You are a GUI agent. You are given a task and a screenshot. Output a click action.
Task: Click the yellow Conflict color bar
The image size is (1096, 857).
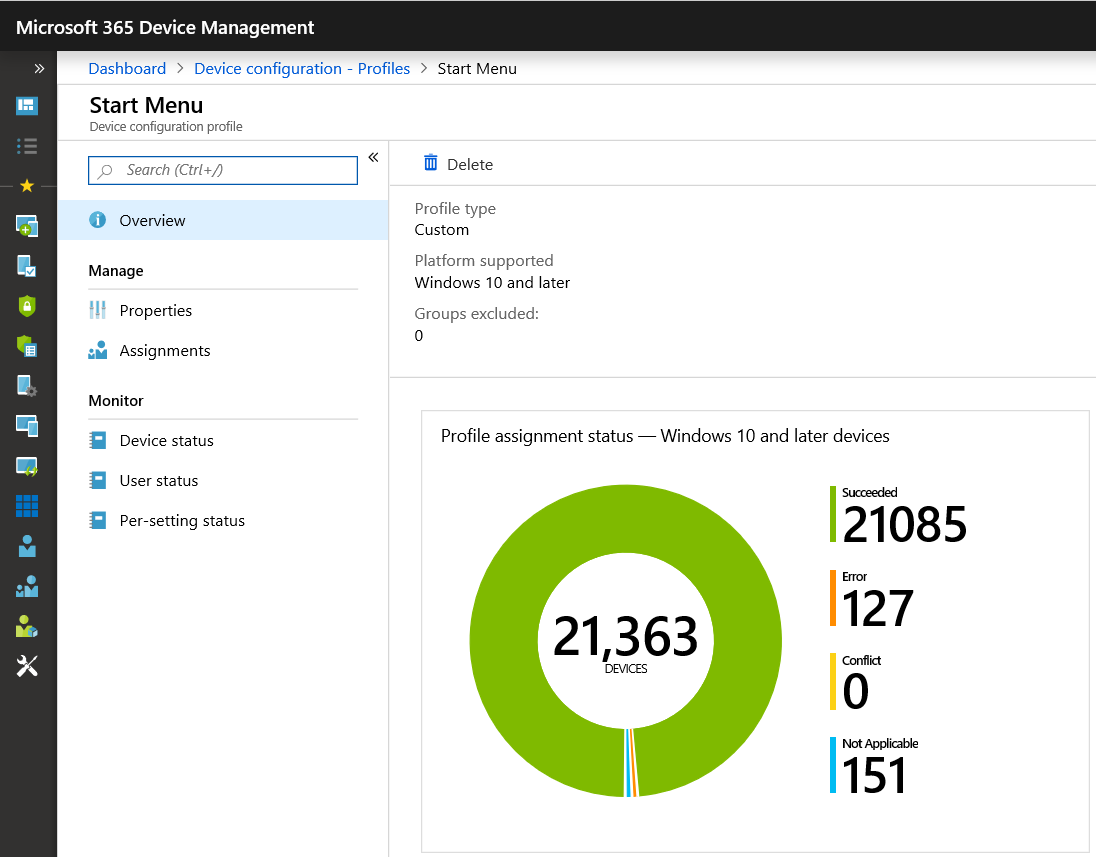[832, 682]
